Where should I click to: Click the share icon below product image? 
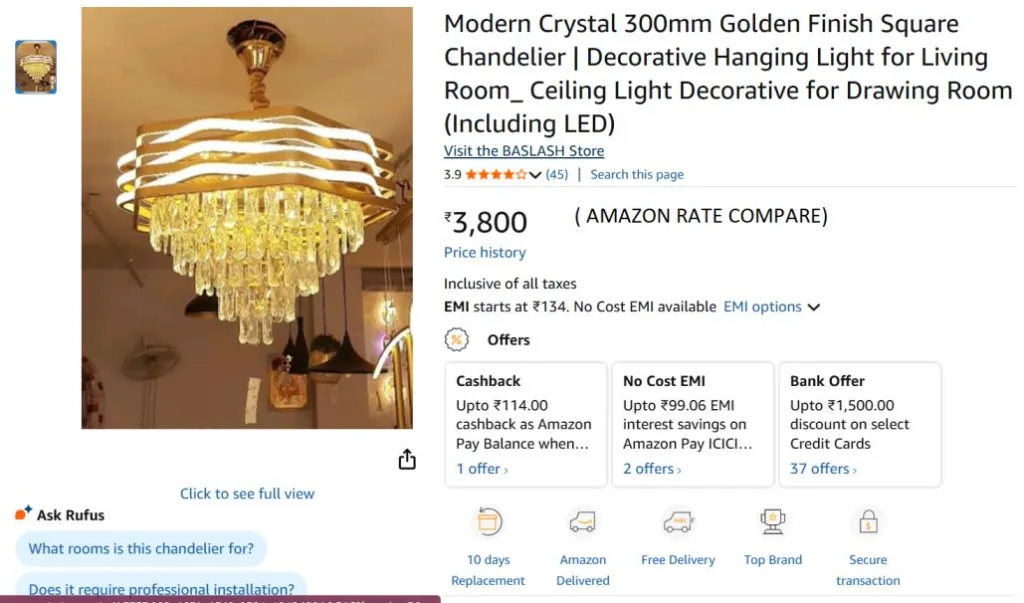tap(407, 459)
